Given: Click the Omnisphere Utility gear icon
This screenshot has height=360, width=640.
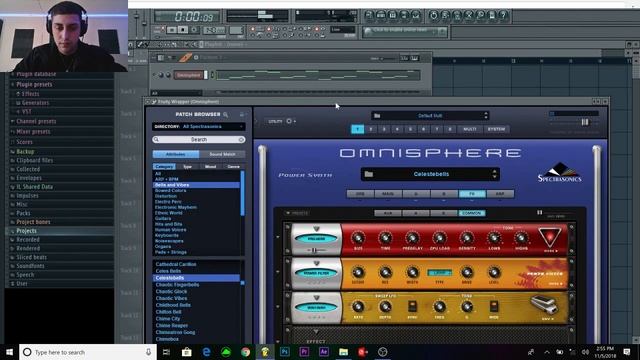Looking at the screenshot, I should coord(289,121).
